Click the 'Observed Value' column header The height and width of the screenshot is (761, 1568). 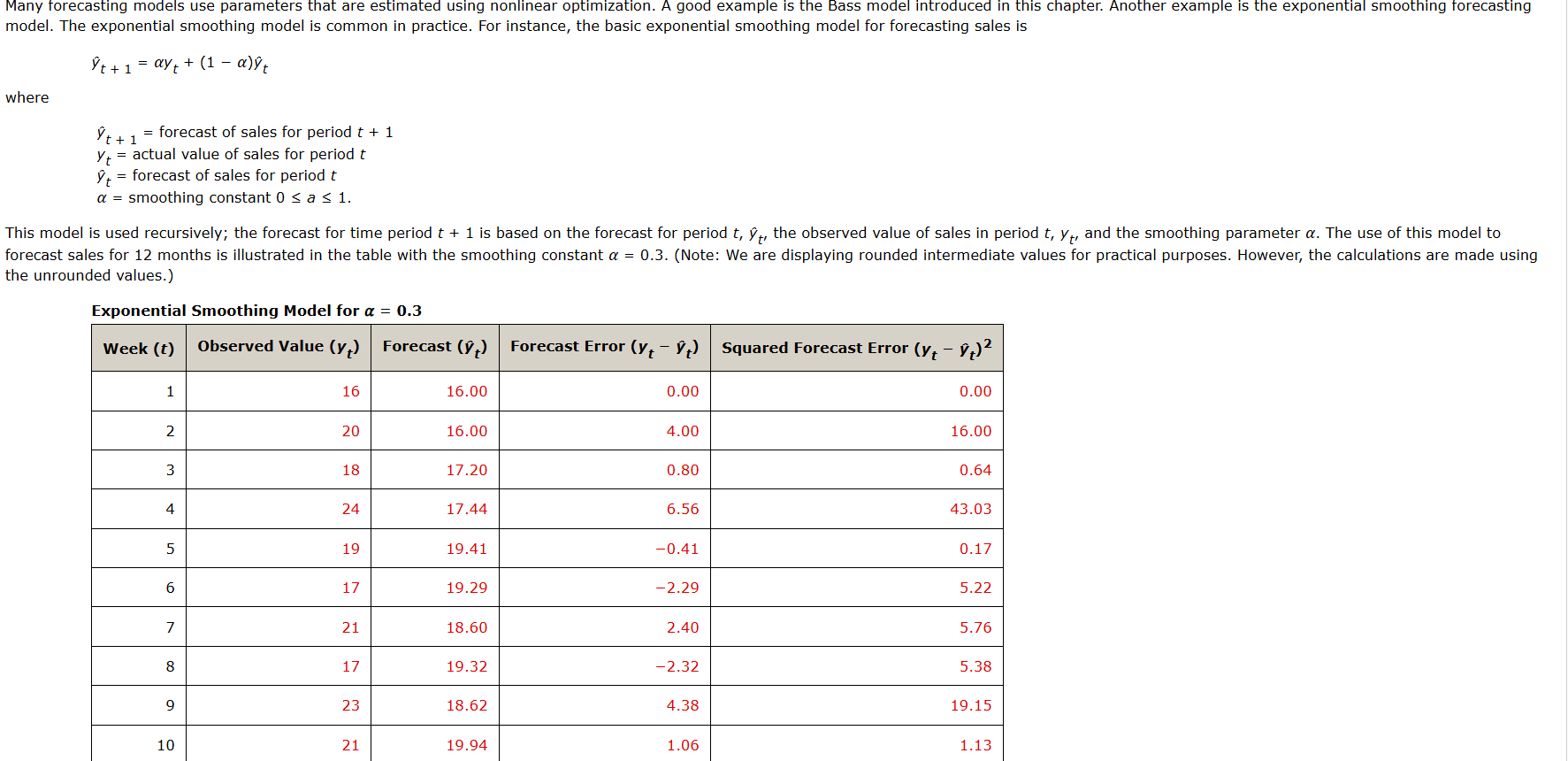click(x=279, y=349)
